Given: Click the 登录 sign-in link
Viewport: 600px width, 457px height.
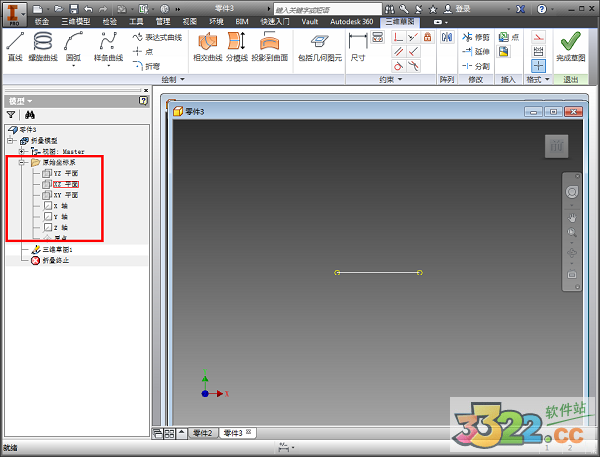Looking at the screenshot, I should (463, 9).
